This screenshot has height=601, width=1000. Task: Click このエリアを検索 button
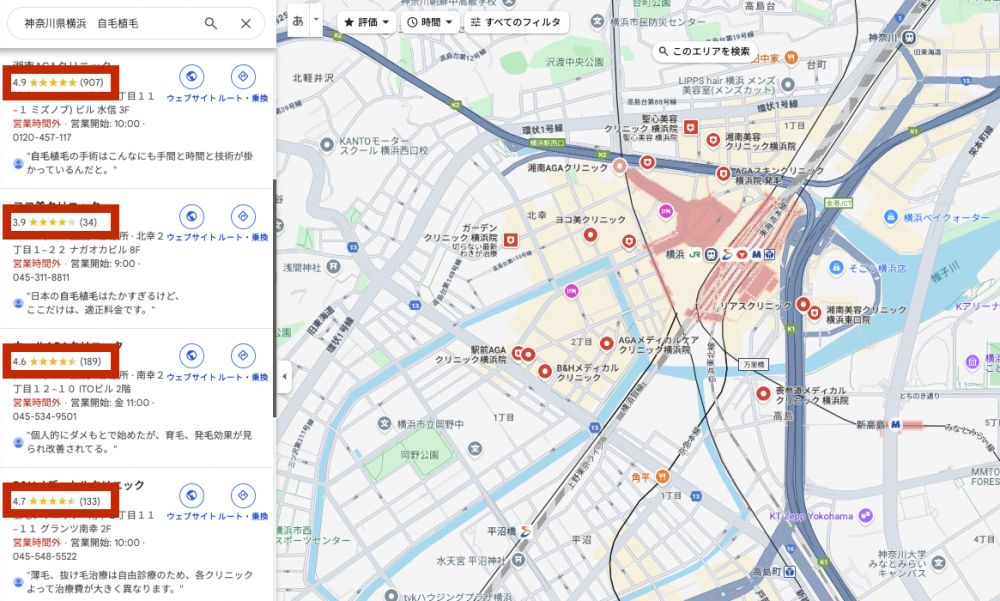pos(703,51)
